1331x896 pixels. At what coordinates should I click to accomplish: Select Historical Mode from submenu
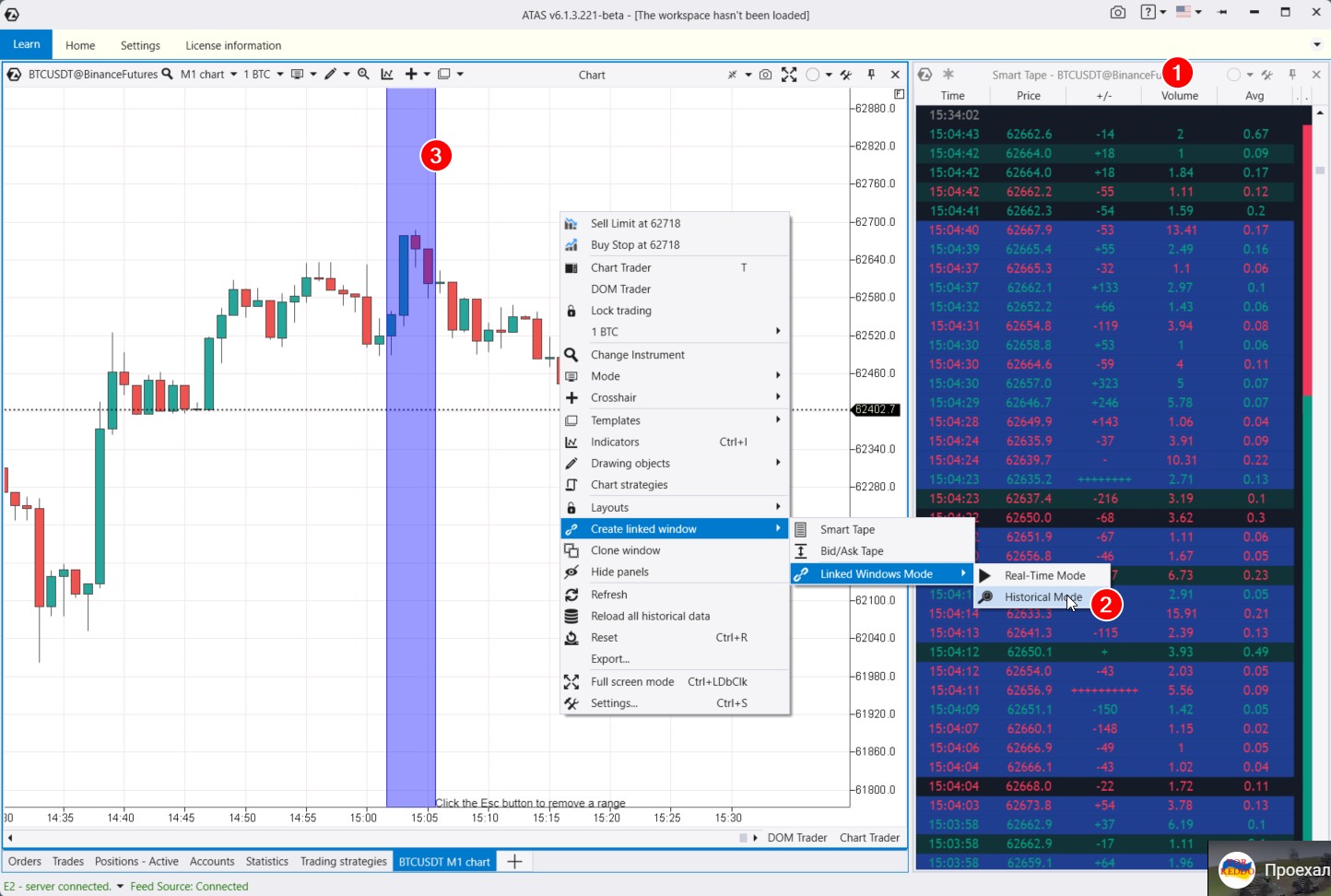(x=1042, y=597)
